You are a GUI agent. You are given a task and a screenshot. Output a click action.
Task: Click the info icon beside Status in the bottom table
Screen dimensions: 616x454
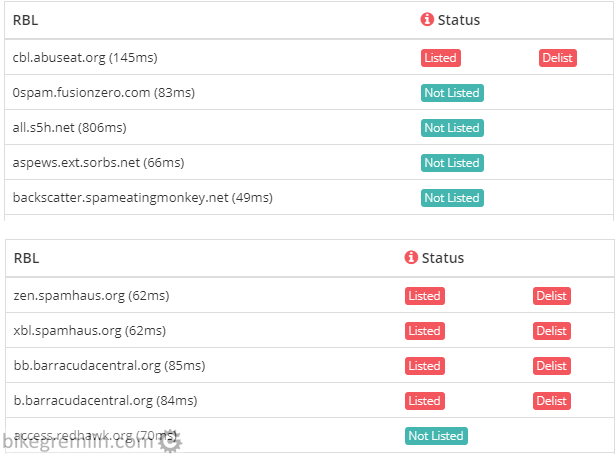411,257
